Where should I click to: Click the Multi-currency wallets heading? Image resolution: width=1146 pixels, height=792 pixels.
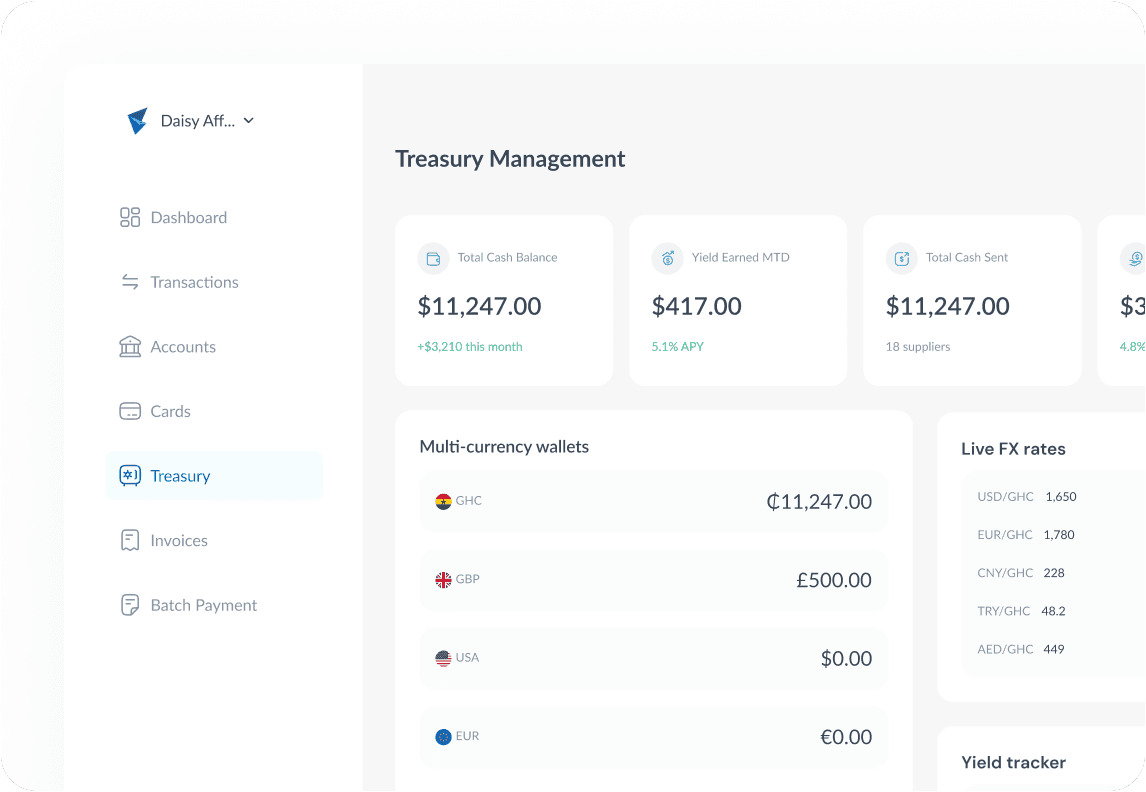pyautogui.click(x=504, y=446)
